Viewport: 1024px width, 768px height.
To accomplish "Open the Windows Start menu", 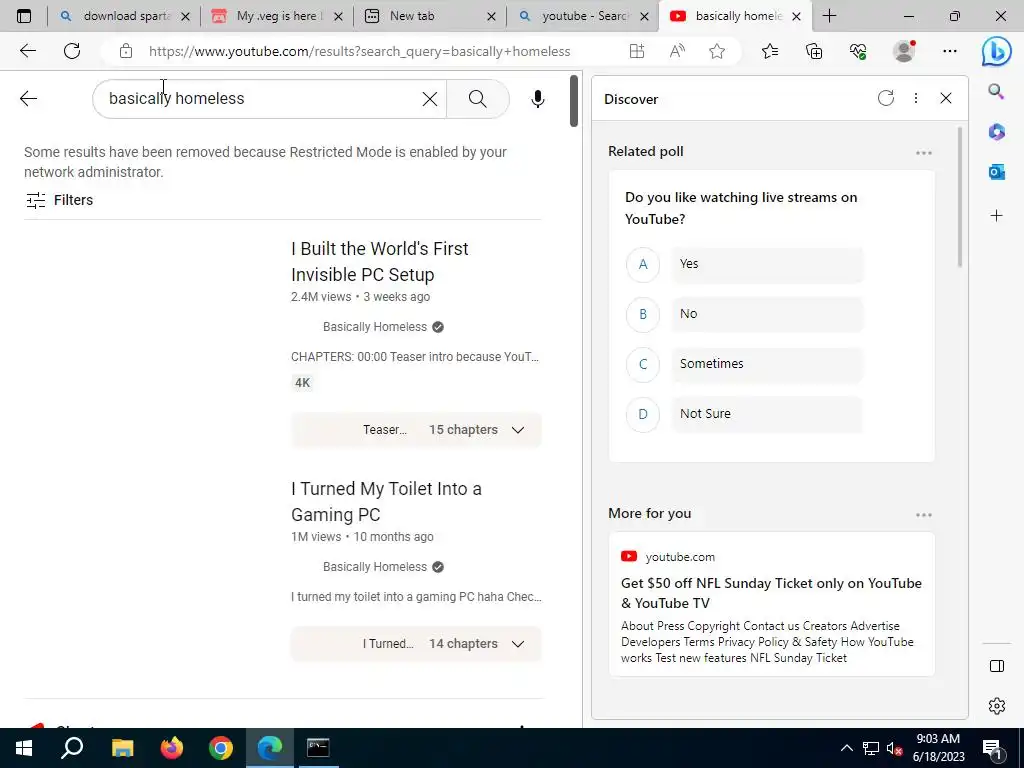I will tap(24, 748).
